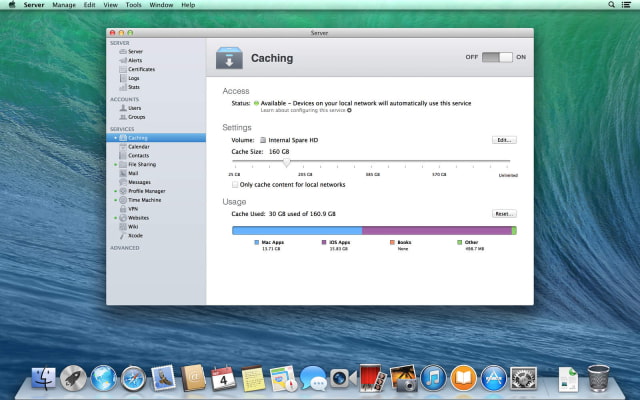This screenshot has height=400, width=640.
Task: Click the Reset... button for cache
Action: [503, 214]
